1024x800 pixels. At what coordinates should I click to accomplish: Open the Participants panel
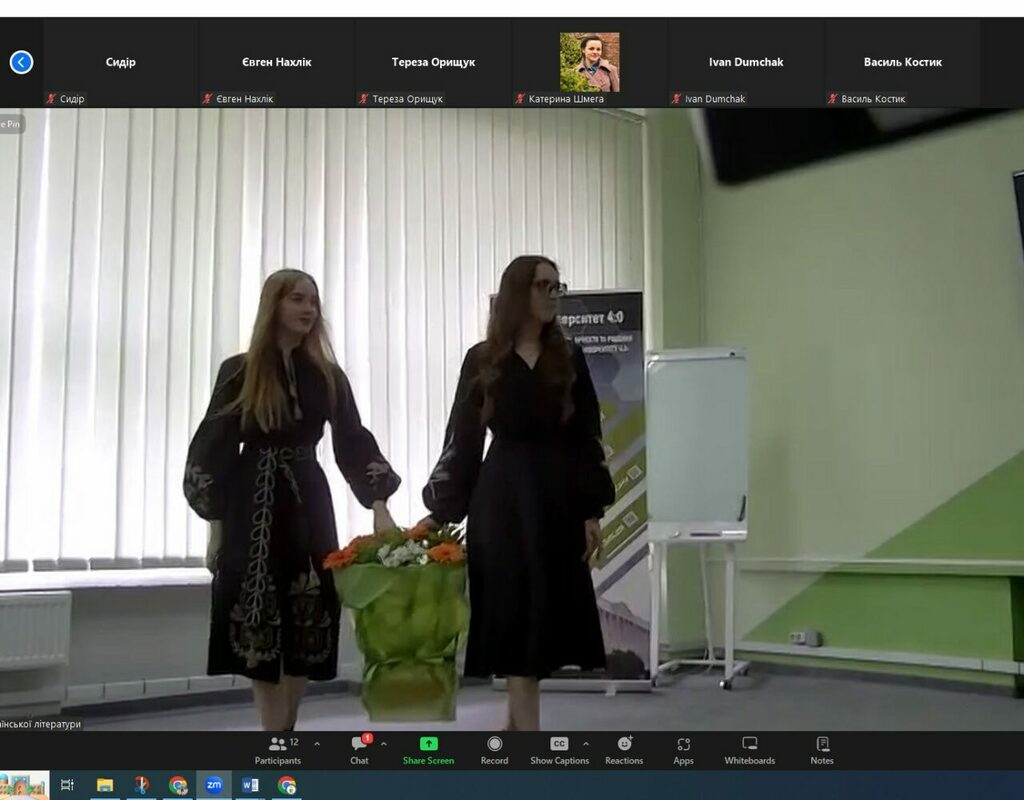pos(277,750)
